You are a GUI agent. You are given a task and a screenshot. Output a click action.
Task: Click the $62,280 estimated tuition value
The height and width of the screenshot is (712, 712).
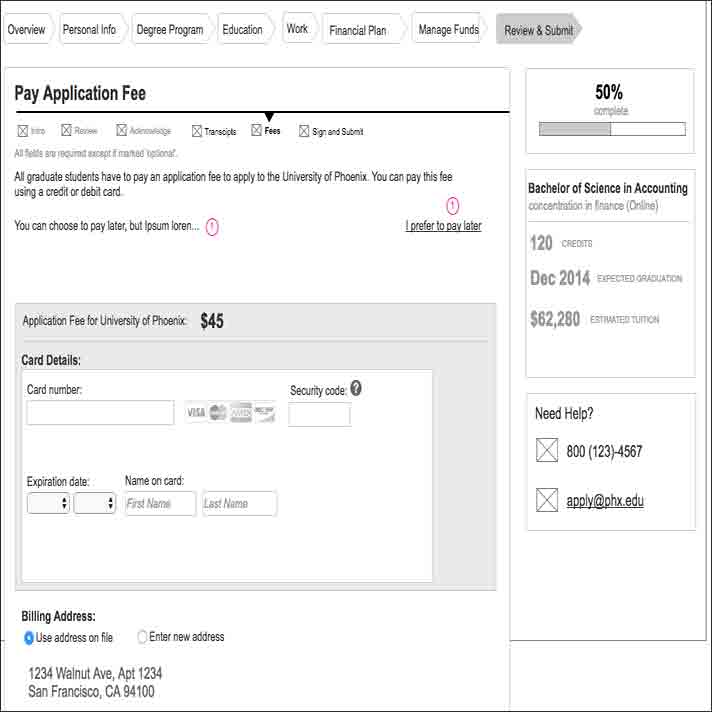click(x=555, y=319)
